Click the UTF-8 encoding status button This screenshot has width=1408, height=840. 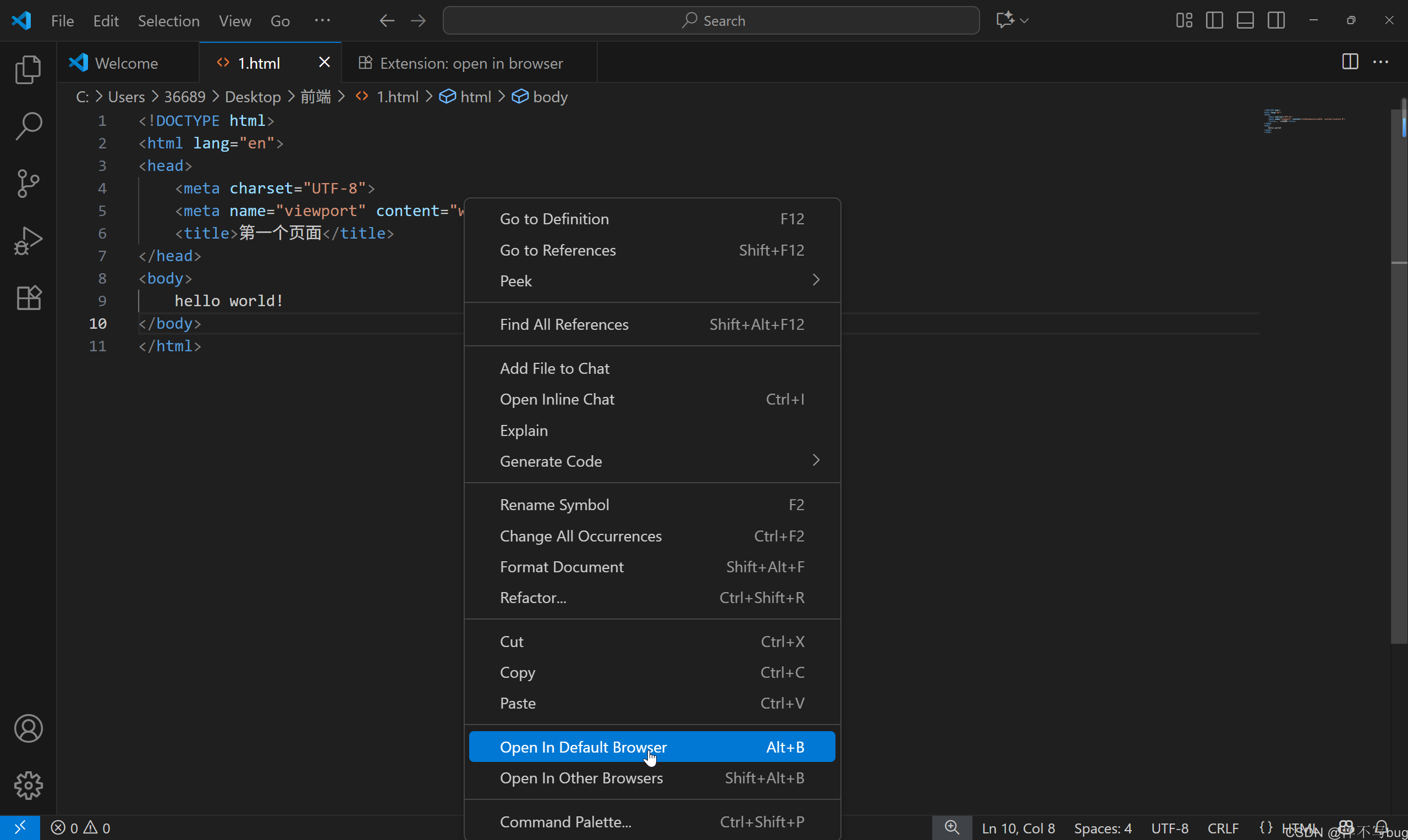click(x=1170, y=828)
